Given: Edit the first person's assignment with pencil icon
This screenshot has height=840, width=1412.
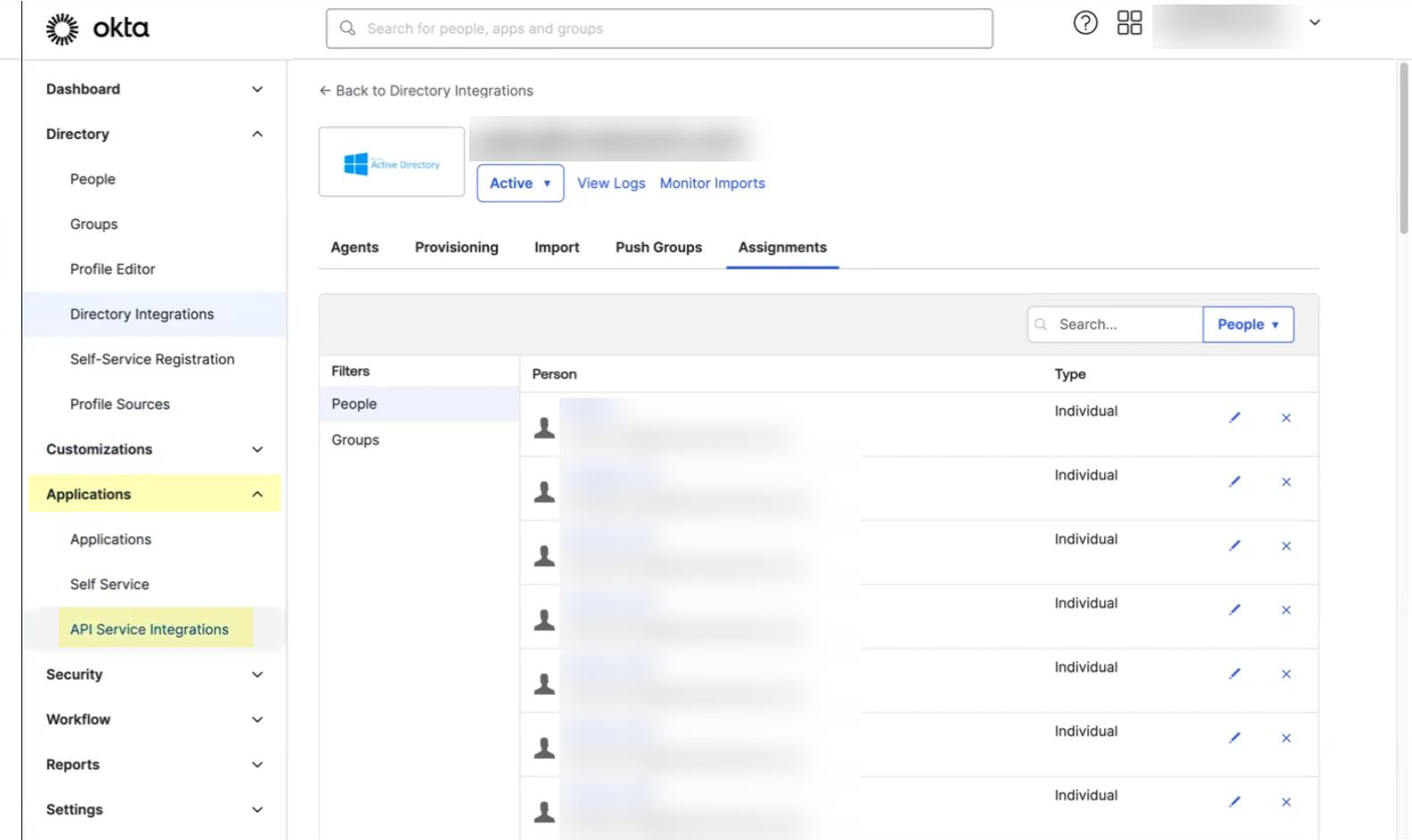Looking at the screenshot, I should click(x=1234, y=417).
